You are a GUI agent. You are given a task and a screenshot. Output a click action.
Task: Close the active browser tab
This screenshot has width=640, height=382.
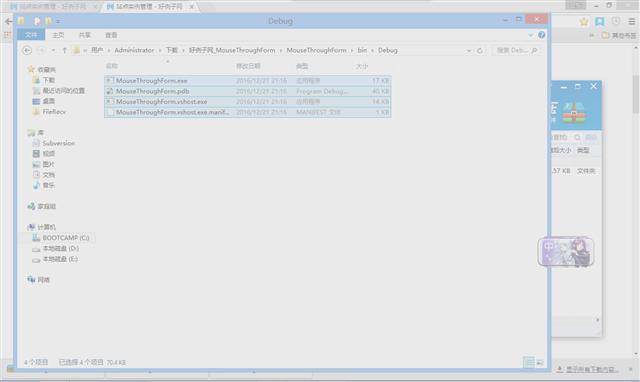tap(191, 7)
